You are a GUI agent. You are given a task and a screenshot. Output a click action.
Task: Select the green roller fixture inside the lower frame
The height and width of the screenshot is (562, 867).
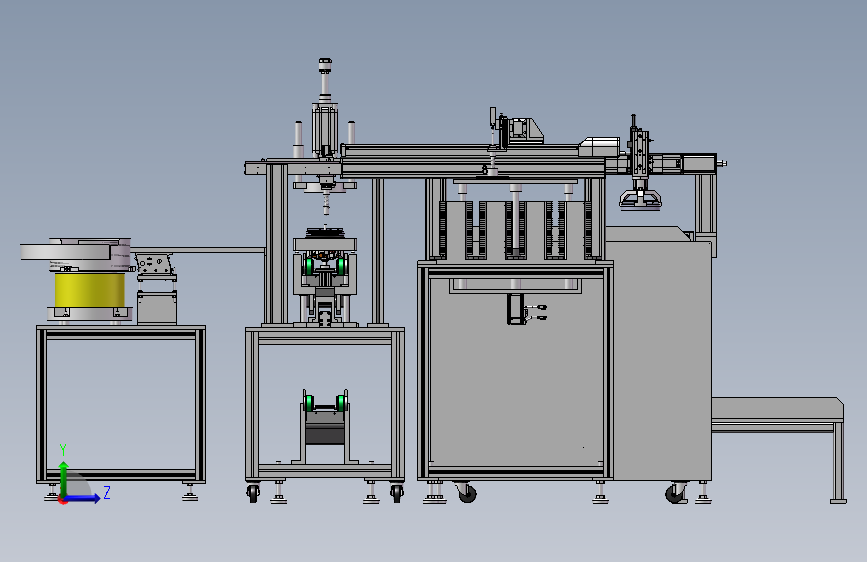pyautogui.click(x=325, y=426)
